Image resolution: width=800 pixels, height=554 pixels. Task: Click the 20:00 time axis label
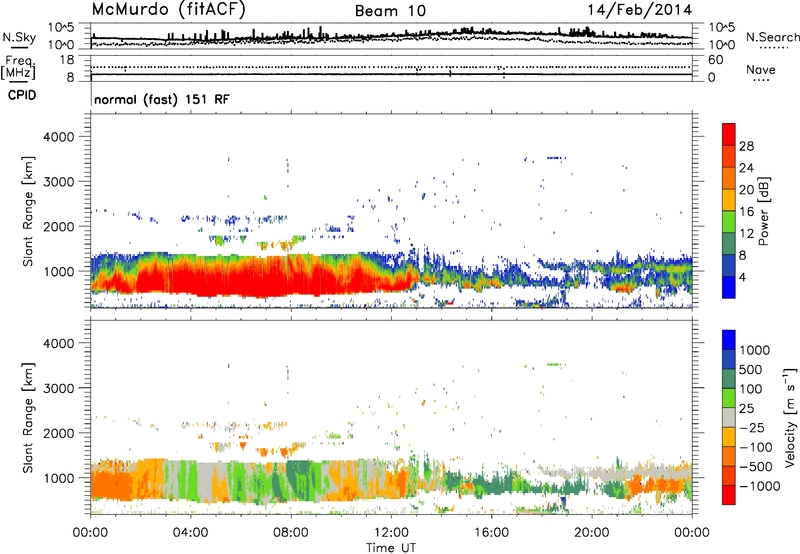pos(591,533)
